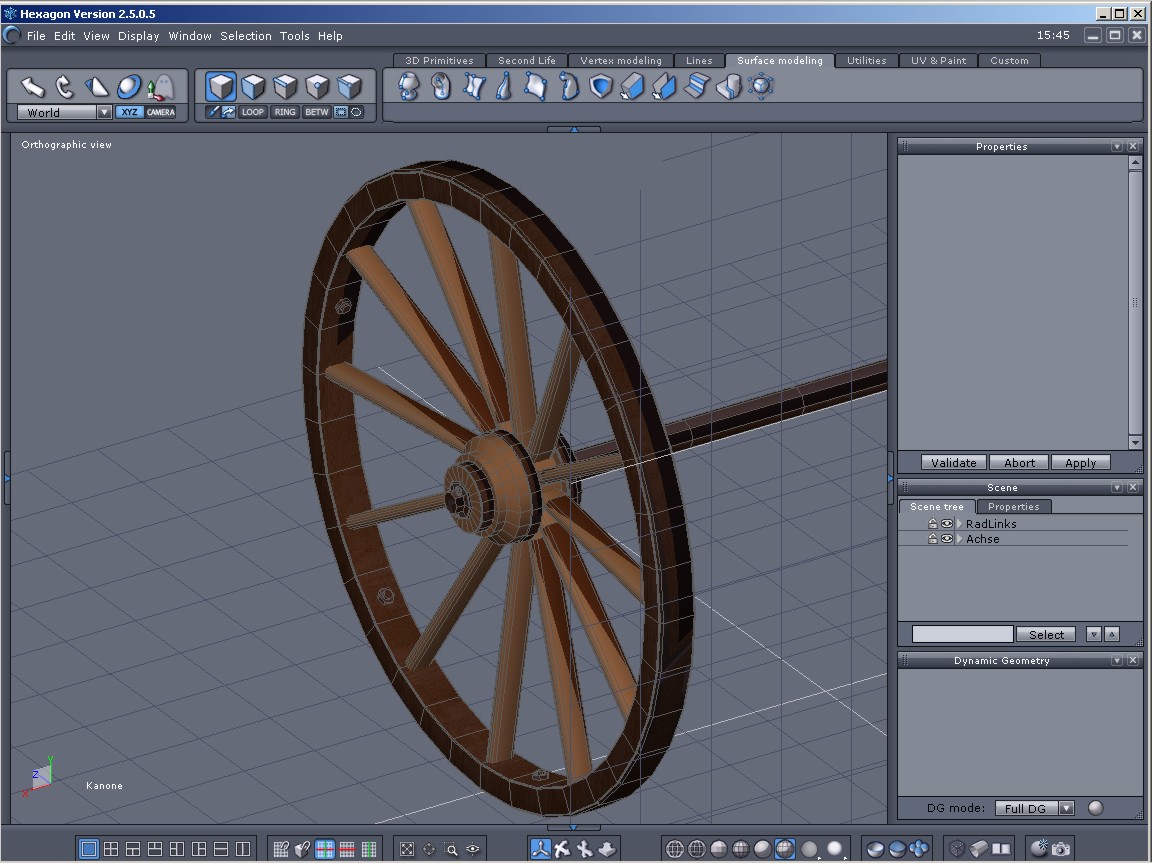Select the arrow selection tool
Screen dimensions: 1152x864
pyautogui.click(x=32, y=87)
